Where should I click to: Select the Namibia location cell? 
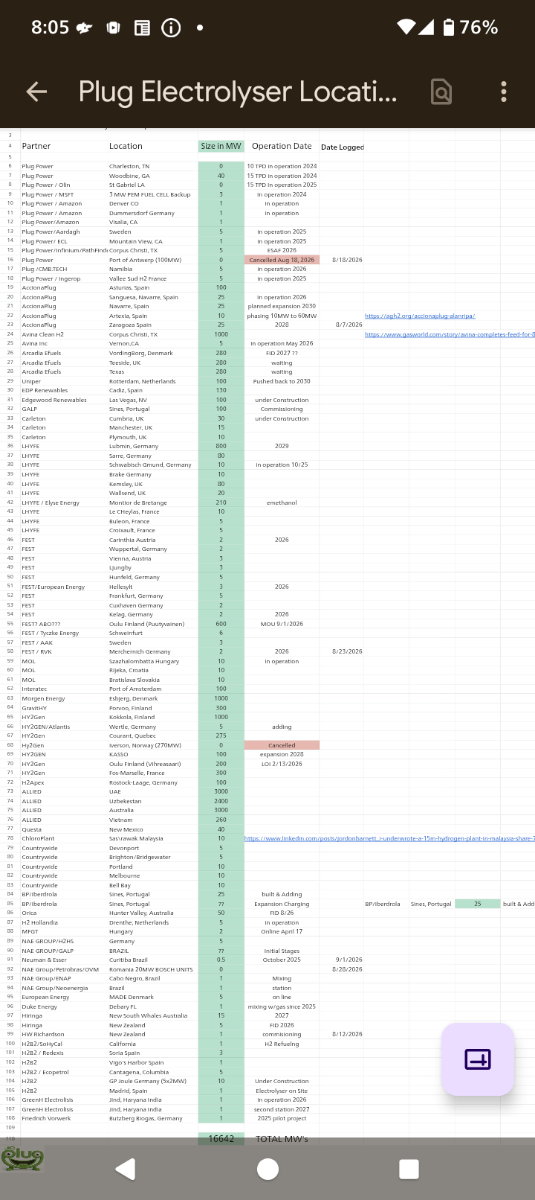click(120, 269)
